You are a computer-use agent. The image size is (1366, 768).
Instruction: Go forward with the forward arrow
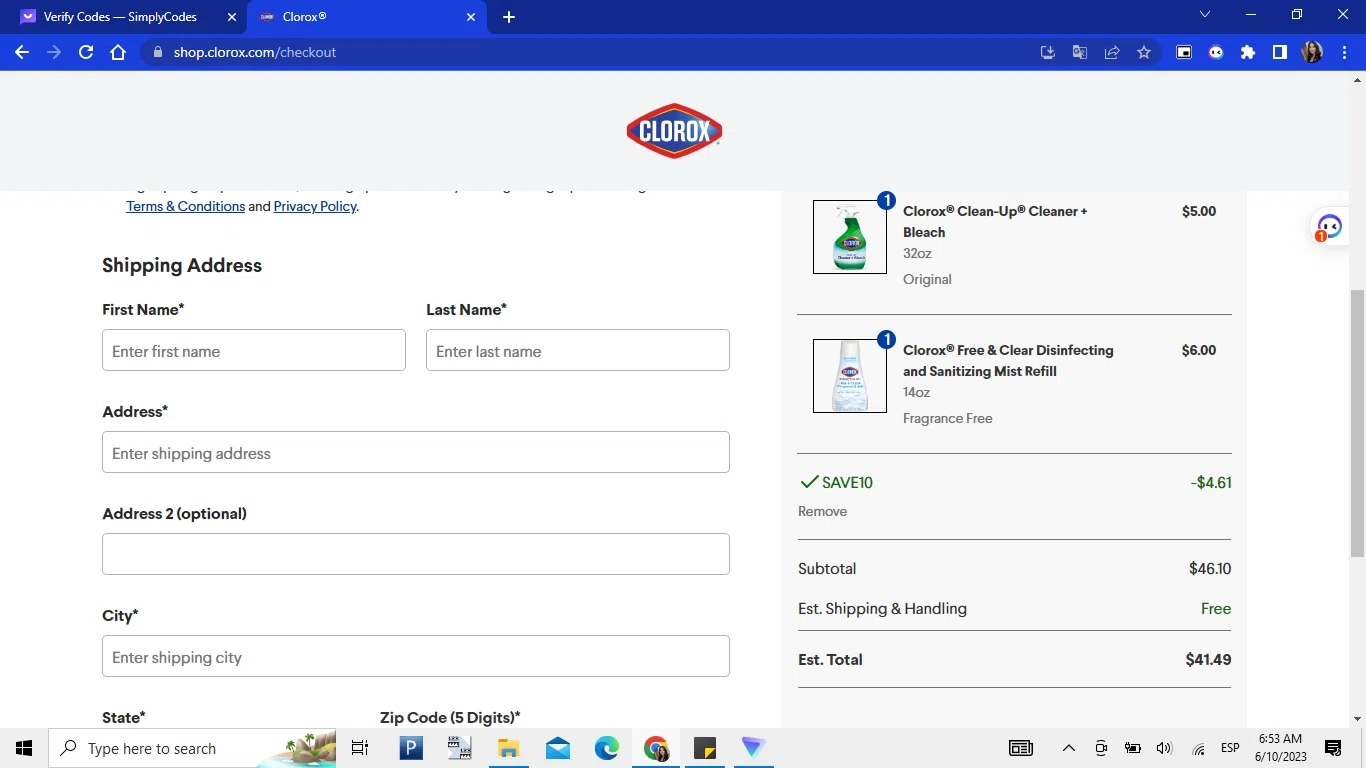(54, 52)
